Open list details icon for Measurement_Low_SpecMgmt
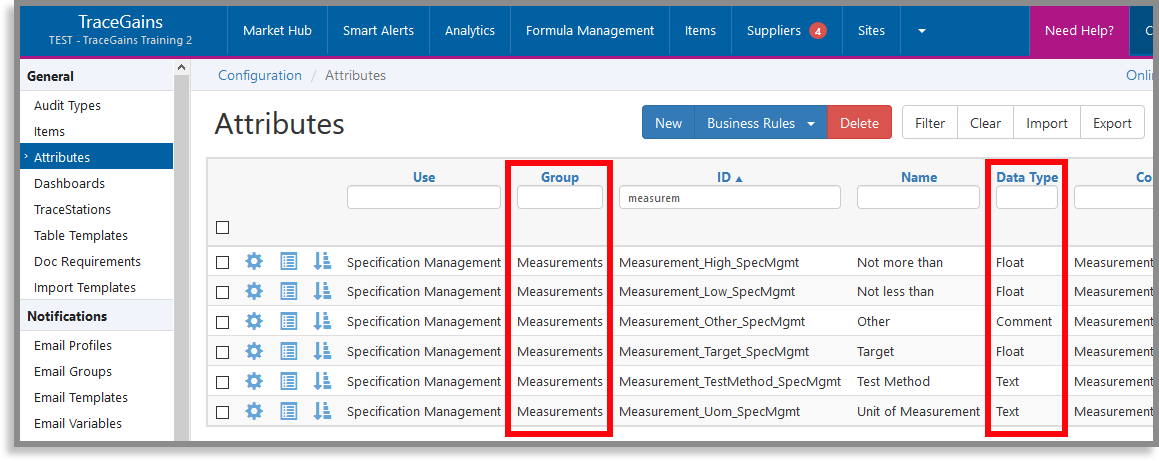This screenshot has width=1159, height=461. [x=288, y=292]
